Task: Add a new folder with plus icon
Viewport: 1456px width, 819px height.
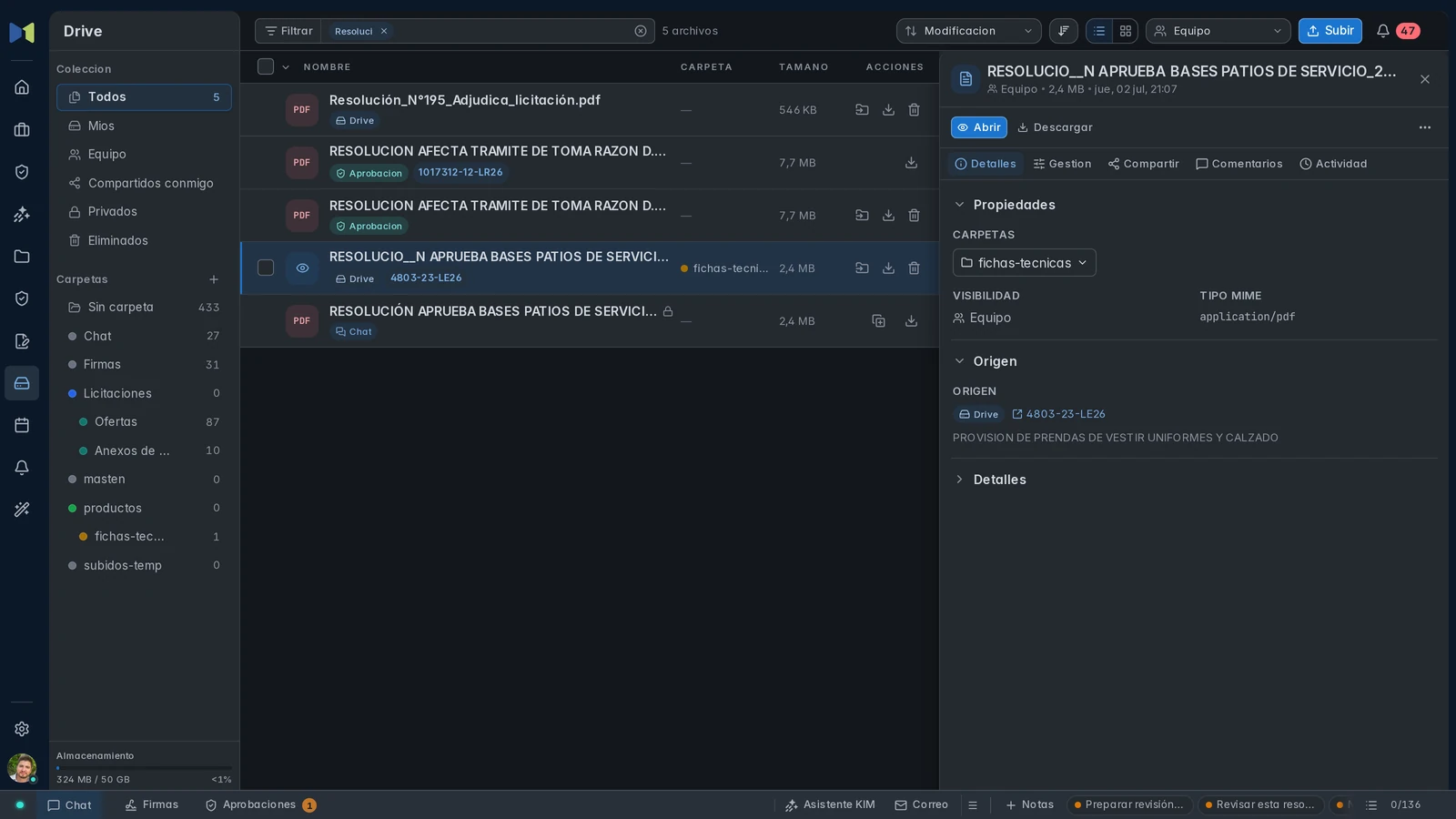Action: 214,279
